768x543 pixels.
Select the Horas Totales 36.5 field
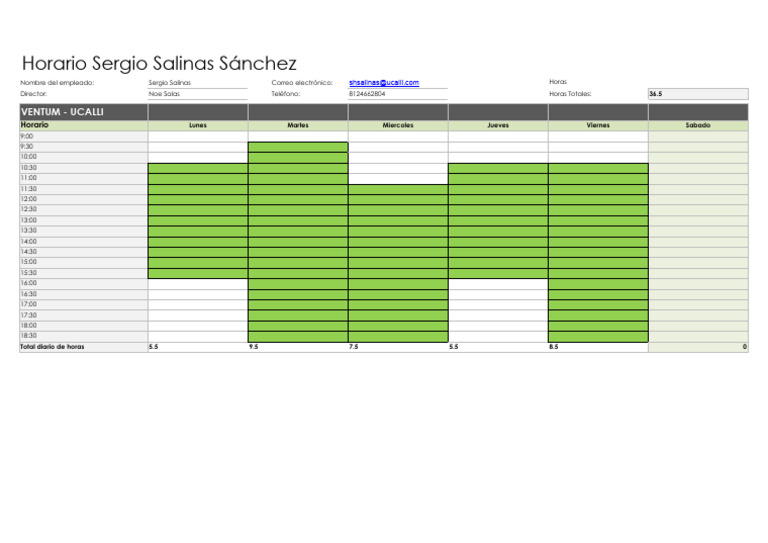click(698, 94)
